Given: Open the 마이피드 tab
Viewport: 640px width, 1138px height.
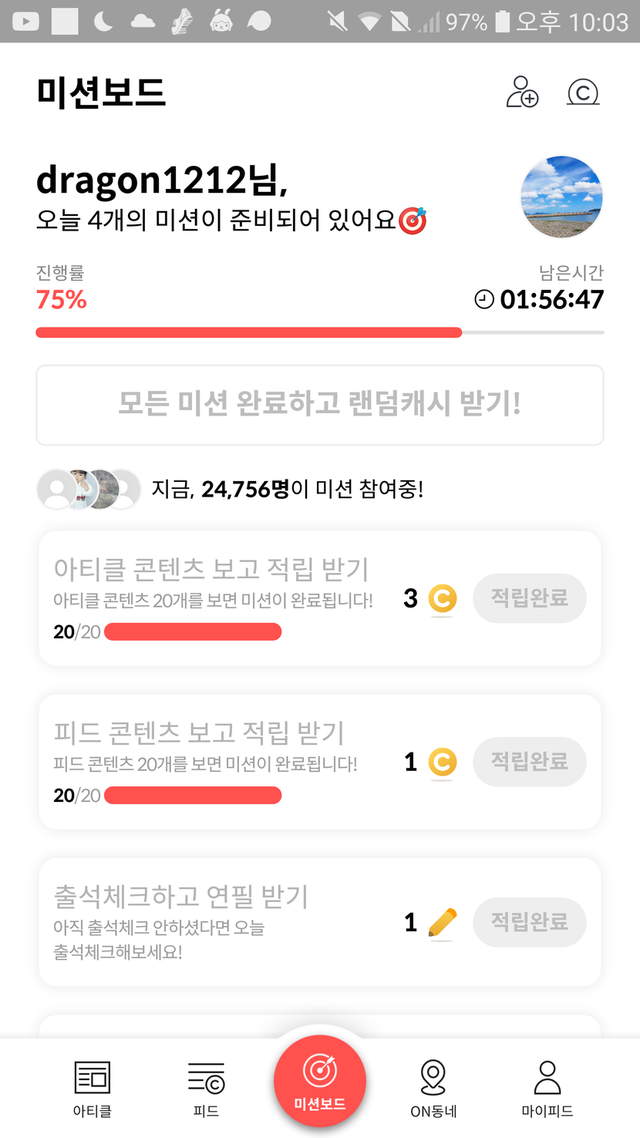Looking at the screenshot, I should tap(547, 1088).
